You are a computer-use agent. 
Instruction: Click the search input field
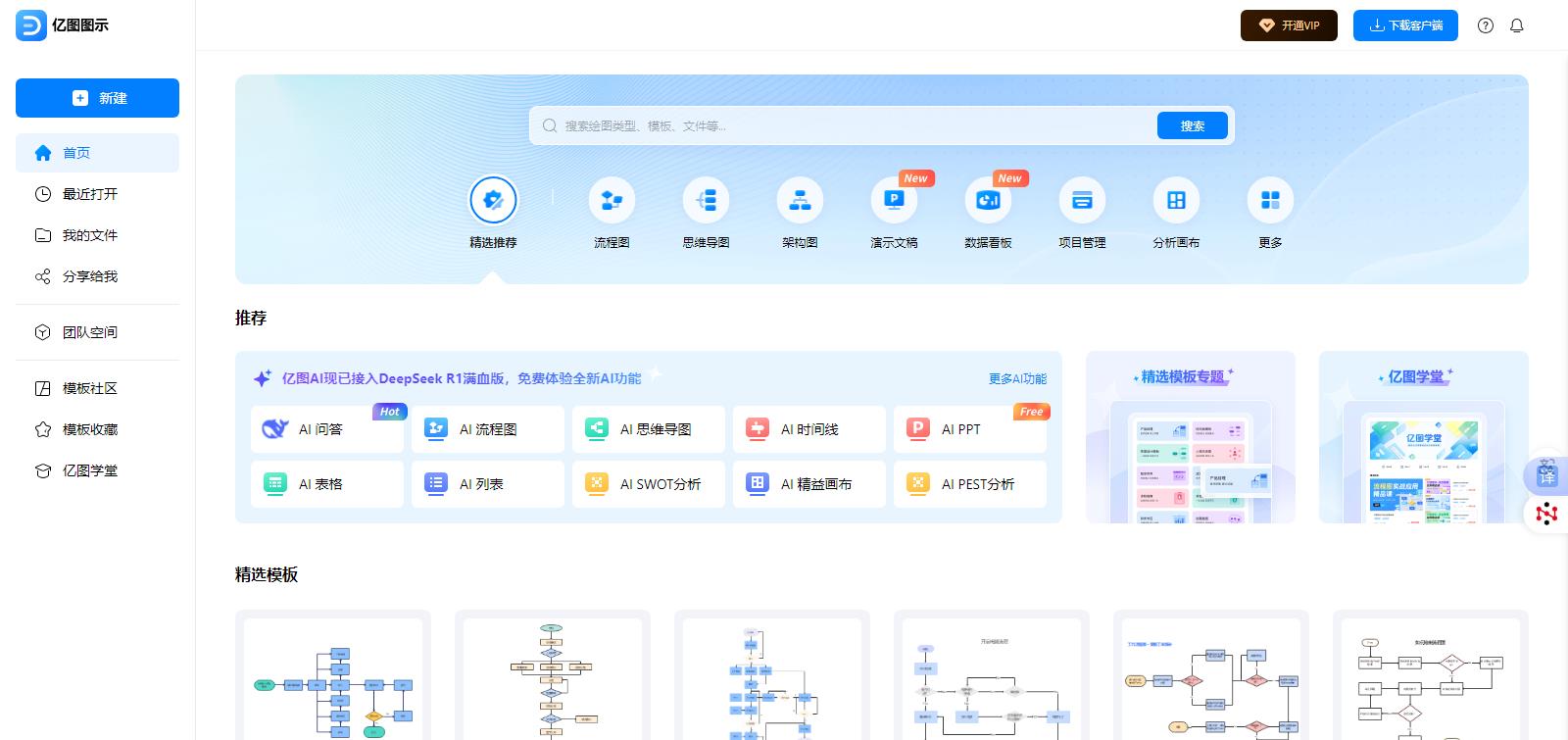845,125
